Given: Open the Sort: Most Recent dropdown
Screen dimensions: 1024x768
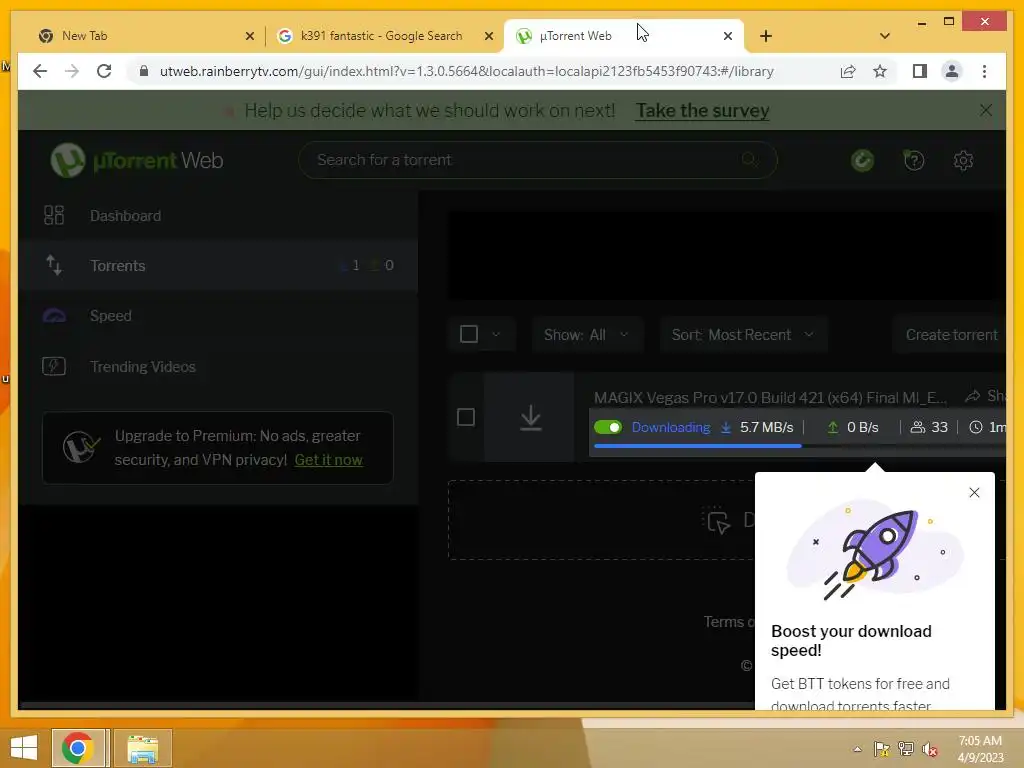Looking at the screenshot, I should pos(743,334).
